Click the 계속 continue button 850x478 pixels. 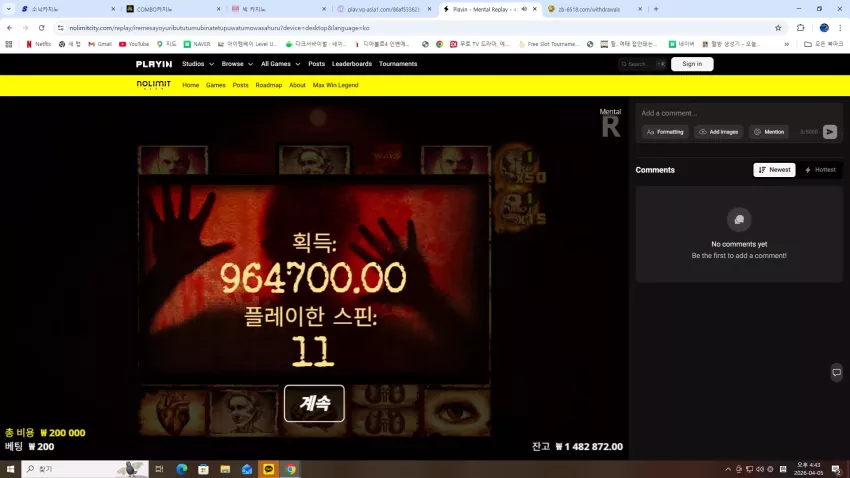(x=314, y=403)
